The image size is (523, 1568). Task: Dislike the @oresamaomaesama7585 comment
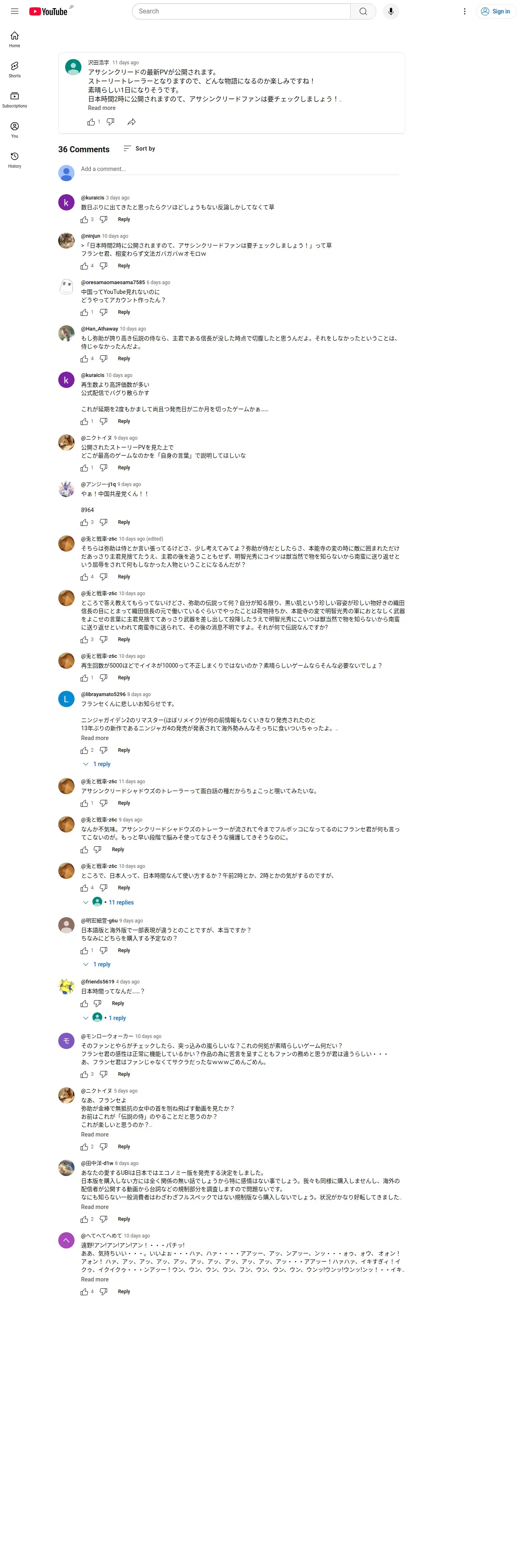click(x=103, y=312)
